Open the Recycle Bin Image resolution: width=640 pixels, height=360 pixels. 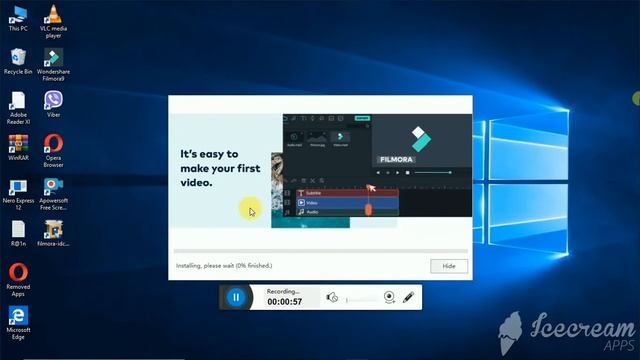[x=18, y=62]
